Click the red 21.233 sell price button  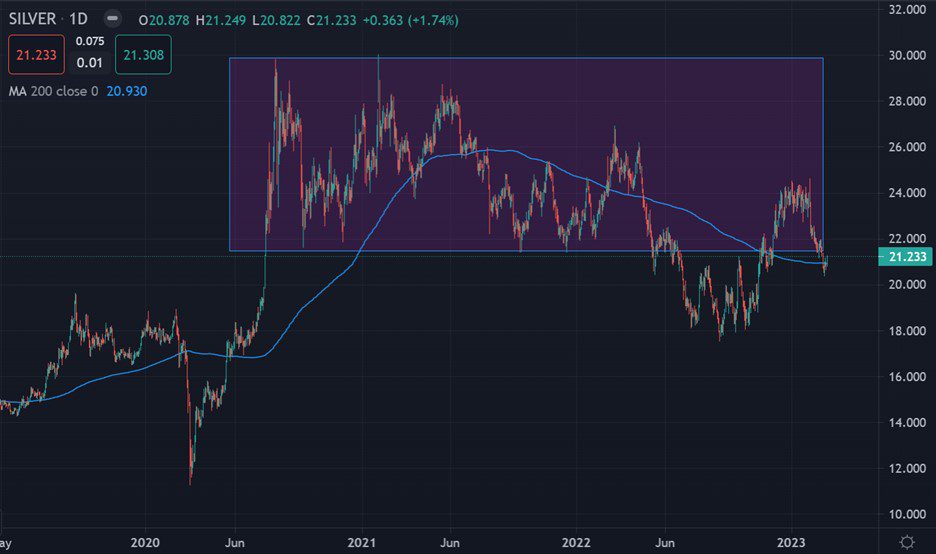point(36,55)
